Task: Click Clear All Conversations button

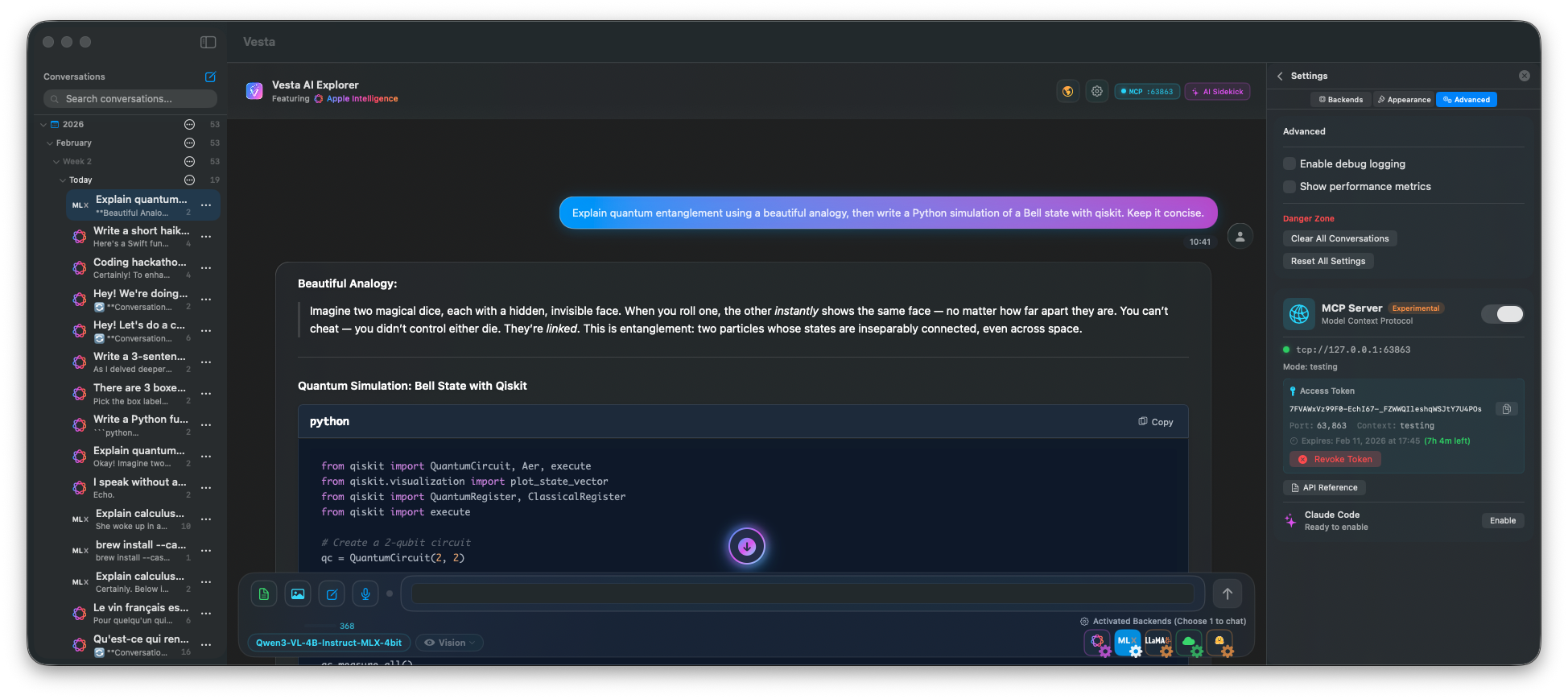Action: pyautogui.click(x=1339, y=238)
